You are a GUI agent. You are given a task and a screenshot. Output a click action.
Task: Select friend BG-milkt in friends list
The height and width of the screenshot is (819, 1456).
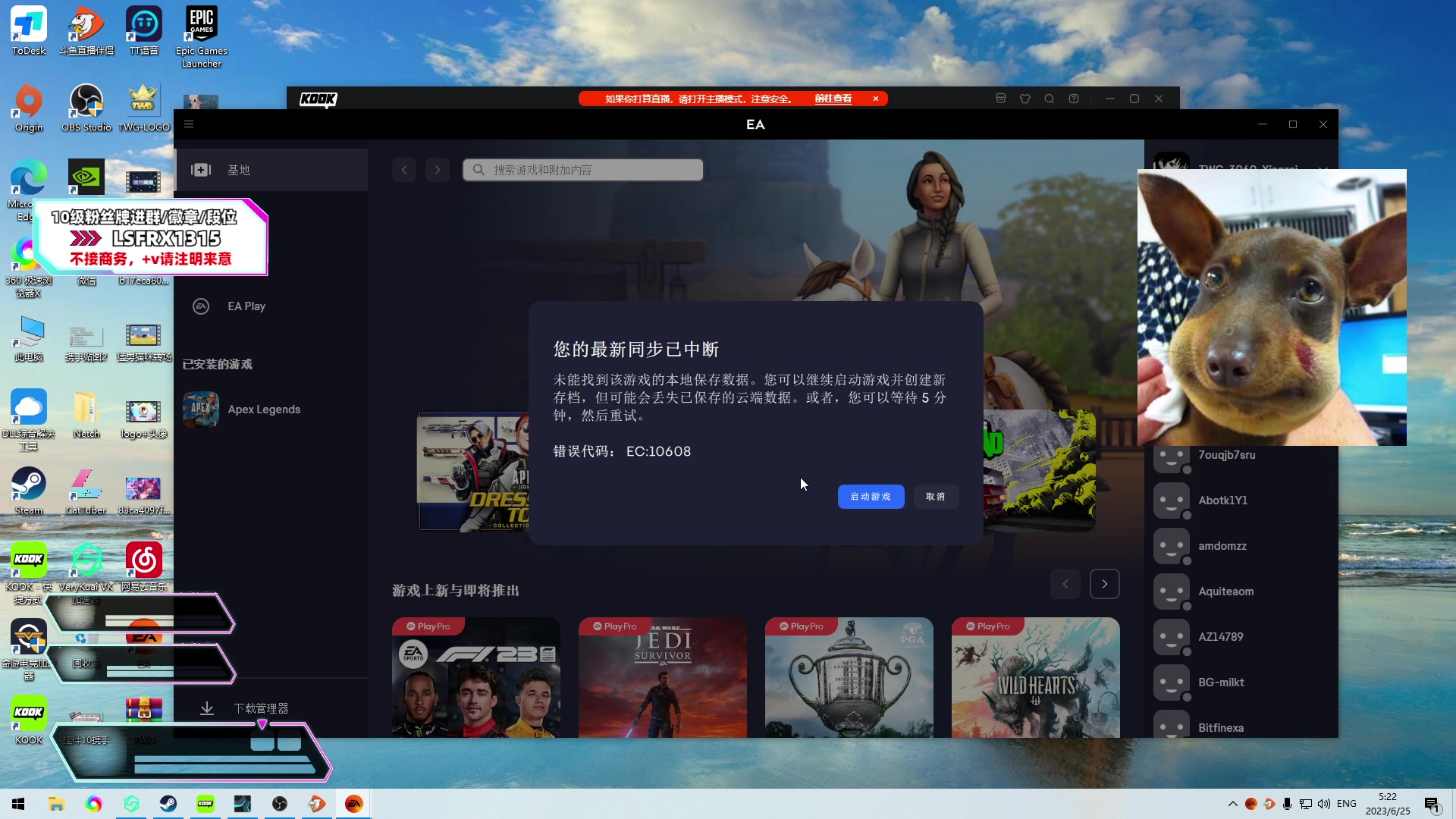click(1241, 682)
